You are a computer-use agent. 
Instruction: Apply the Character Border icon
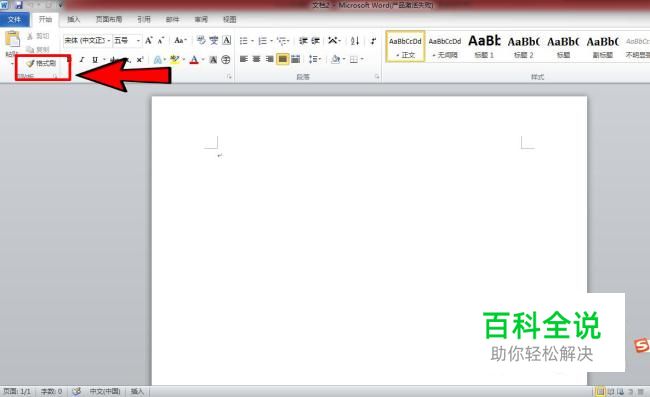tap(227, 40)
